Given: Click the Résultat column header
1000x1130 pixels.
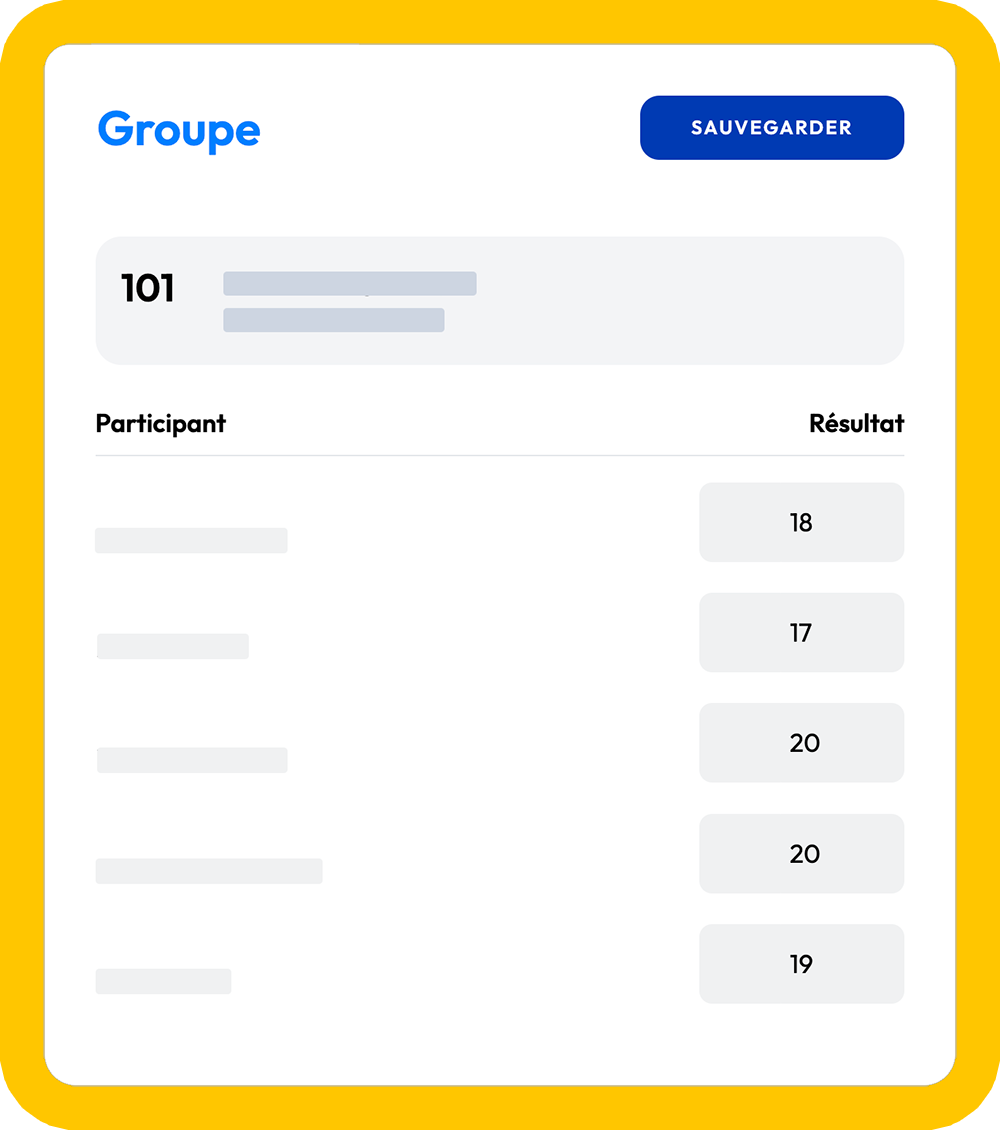Looking at the screenshot, I should click(856, 423).
